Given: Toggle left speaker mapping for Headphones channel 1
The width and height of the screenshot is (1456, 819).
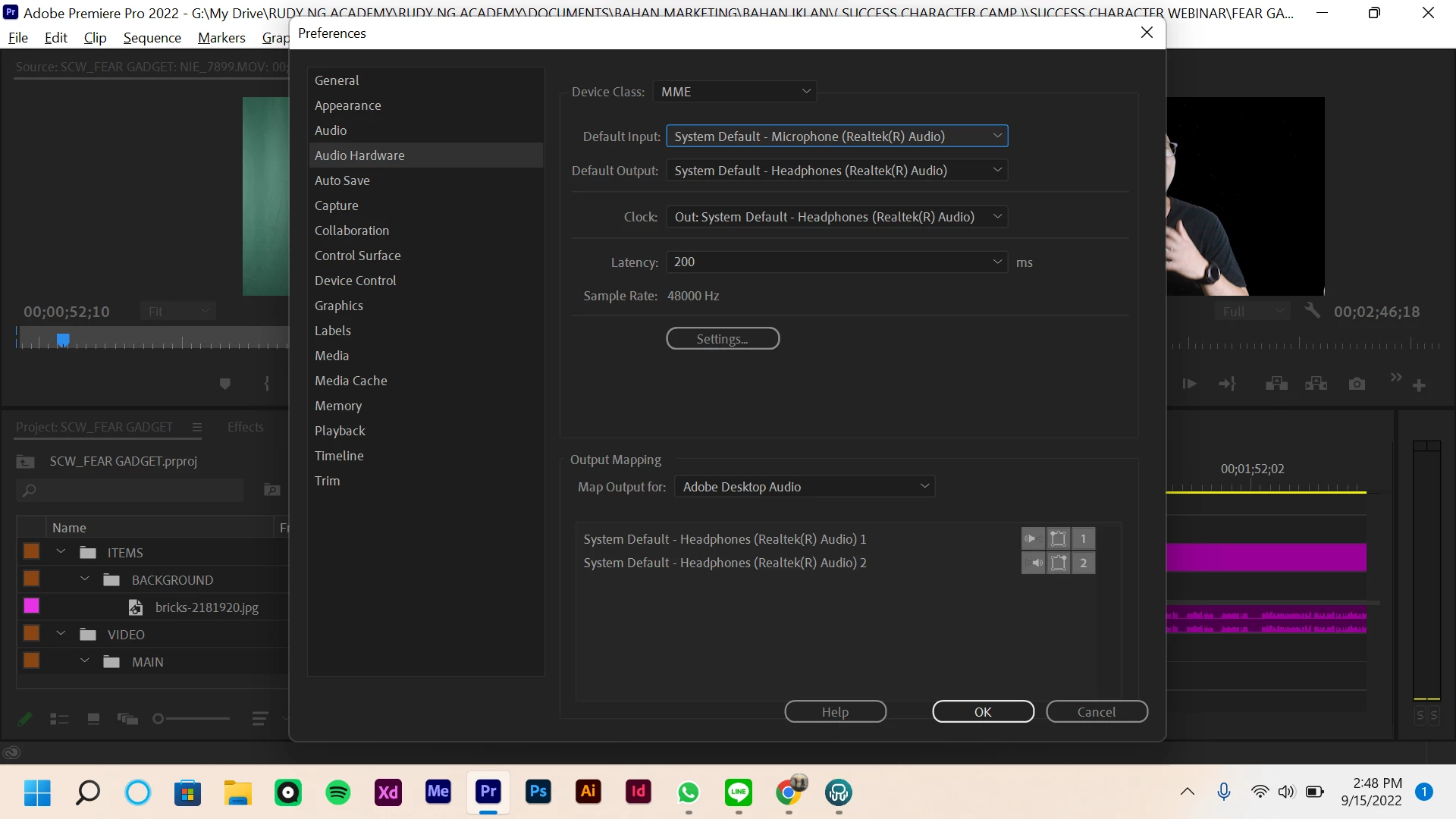Looking at the screenshot, I should click(x=1032, y=538).
